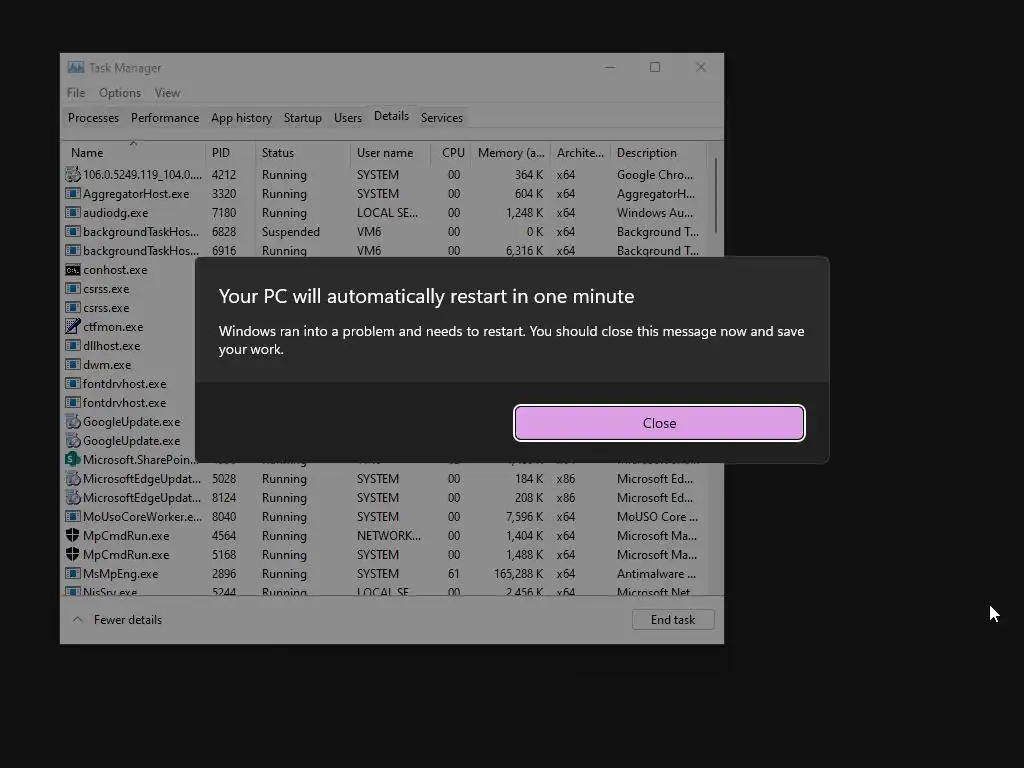Close the Task Manager window
Viewport: 1024px width, 768px height.
(x=701, y=67)
